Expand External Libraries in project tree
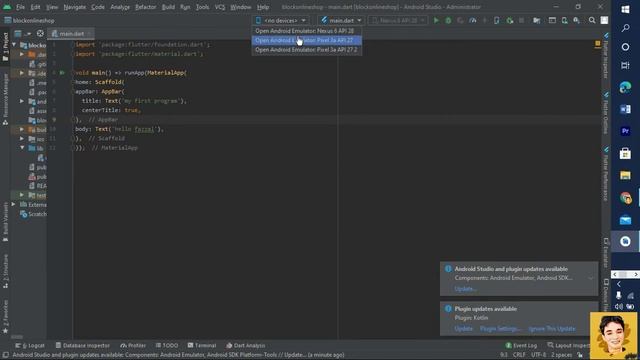The width and height of the screenshot is (640, 360). [13, 204]
